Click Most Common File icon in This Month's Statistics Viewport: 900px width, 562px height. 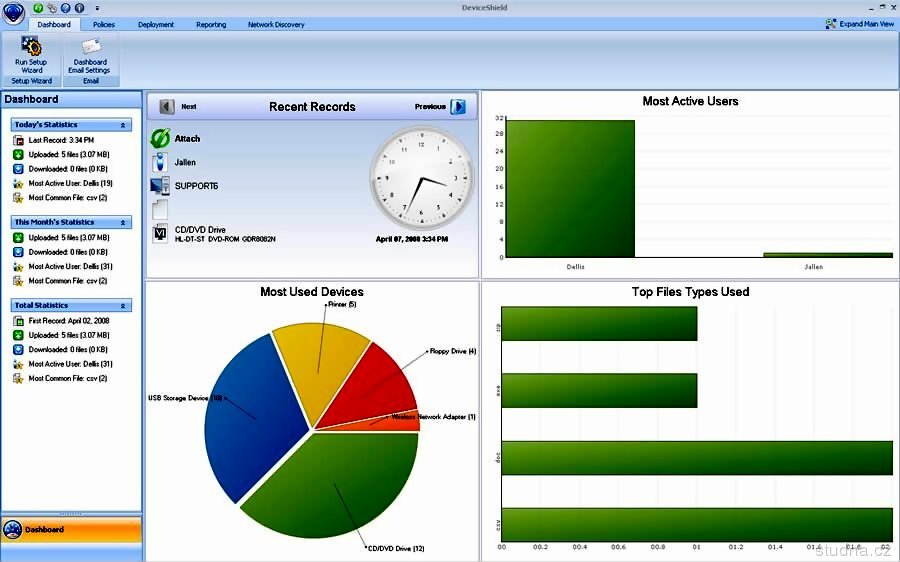click(x=18, y=281)
